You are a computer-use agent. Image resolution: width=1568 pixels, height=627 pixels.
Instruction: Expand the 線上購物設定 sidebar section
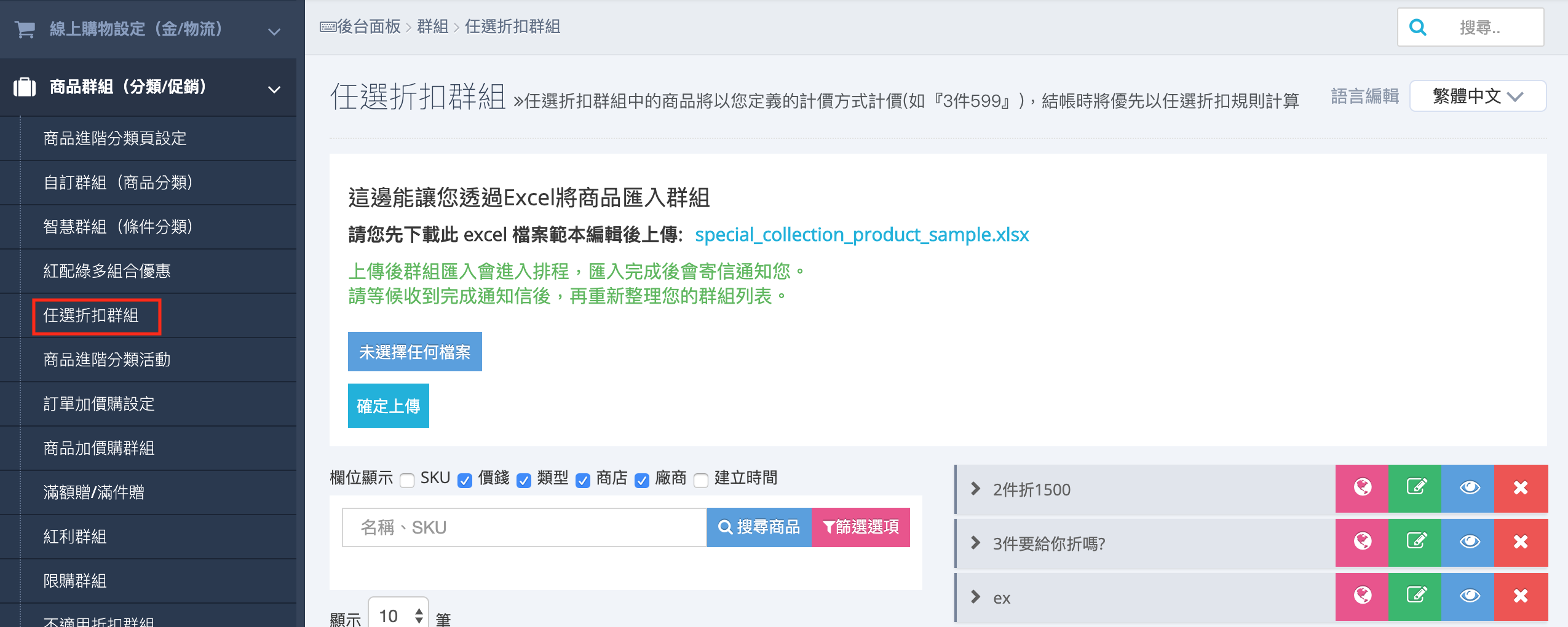[x=274, y=31]
